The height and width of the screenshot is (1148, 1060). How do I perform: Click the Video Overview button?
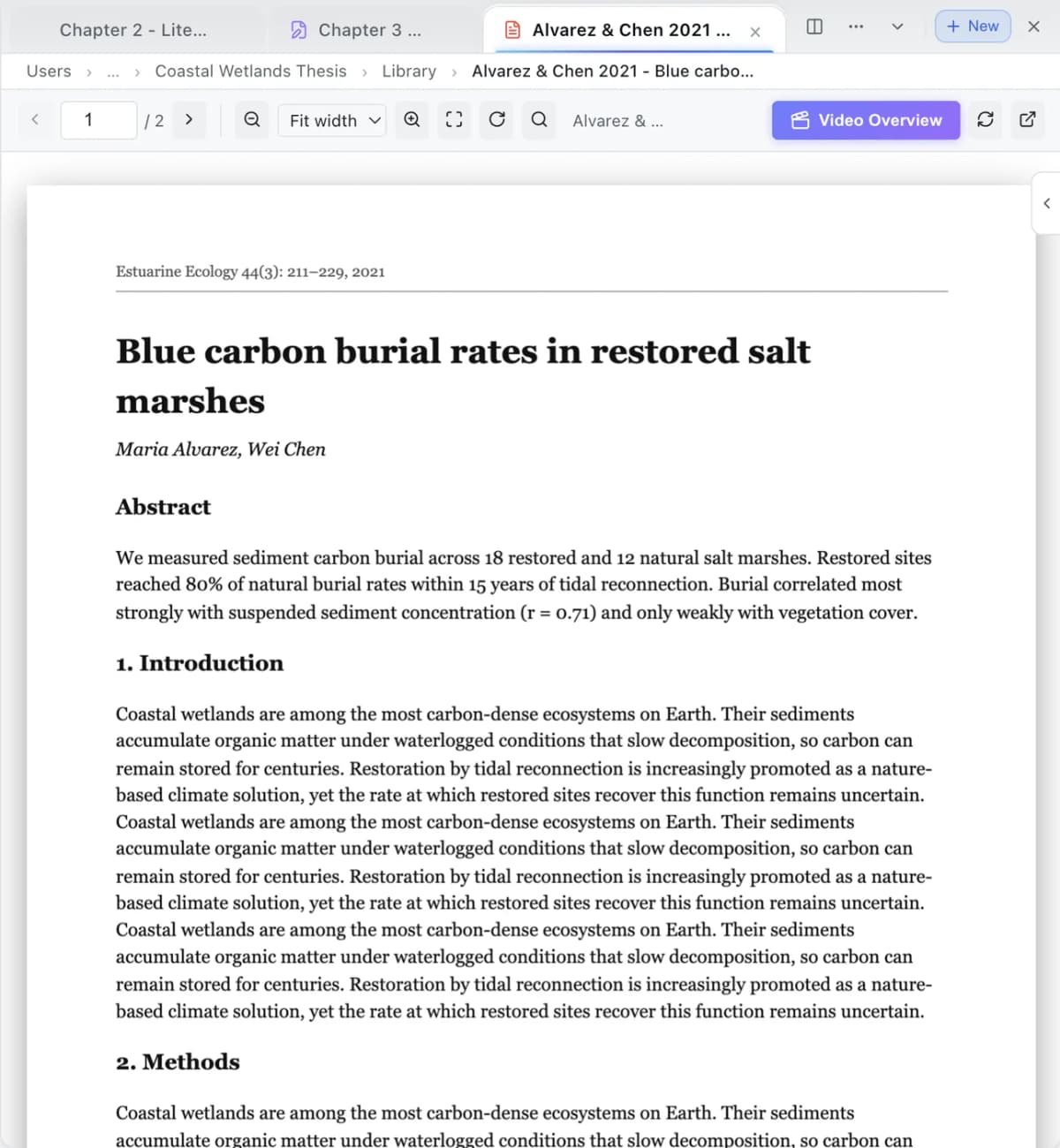pos(866,120)
